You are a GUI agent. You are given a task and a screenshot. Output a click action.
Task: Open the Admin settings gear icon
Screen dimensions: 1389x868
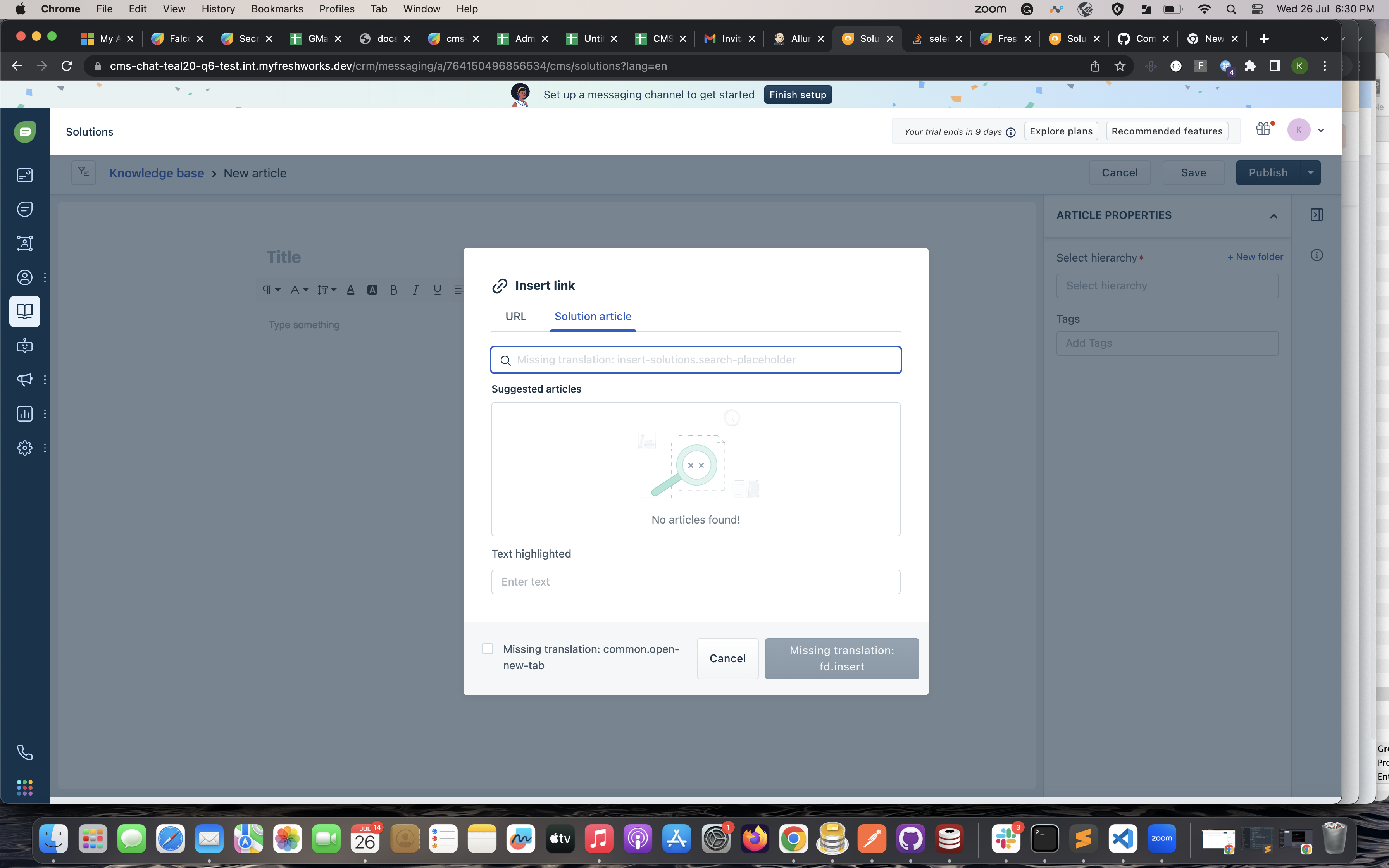click(x=25, y=448)
